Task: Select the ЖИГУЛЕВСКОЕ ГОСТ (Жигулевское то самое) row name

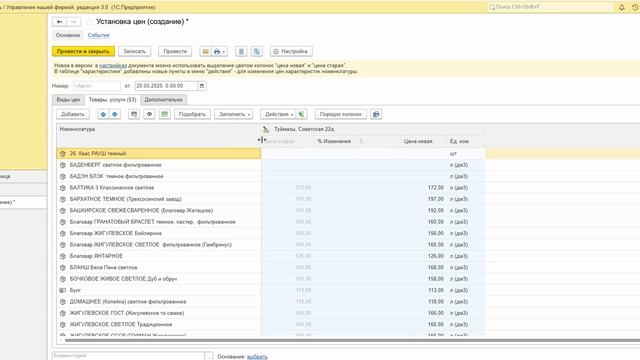Action: [x=127, y=313]
